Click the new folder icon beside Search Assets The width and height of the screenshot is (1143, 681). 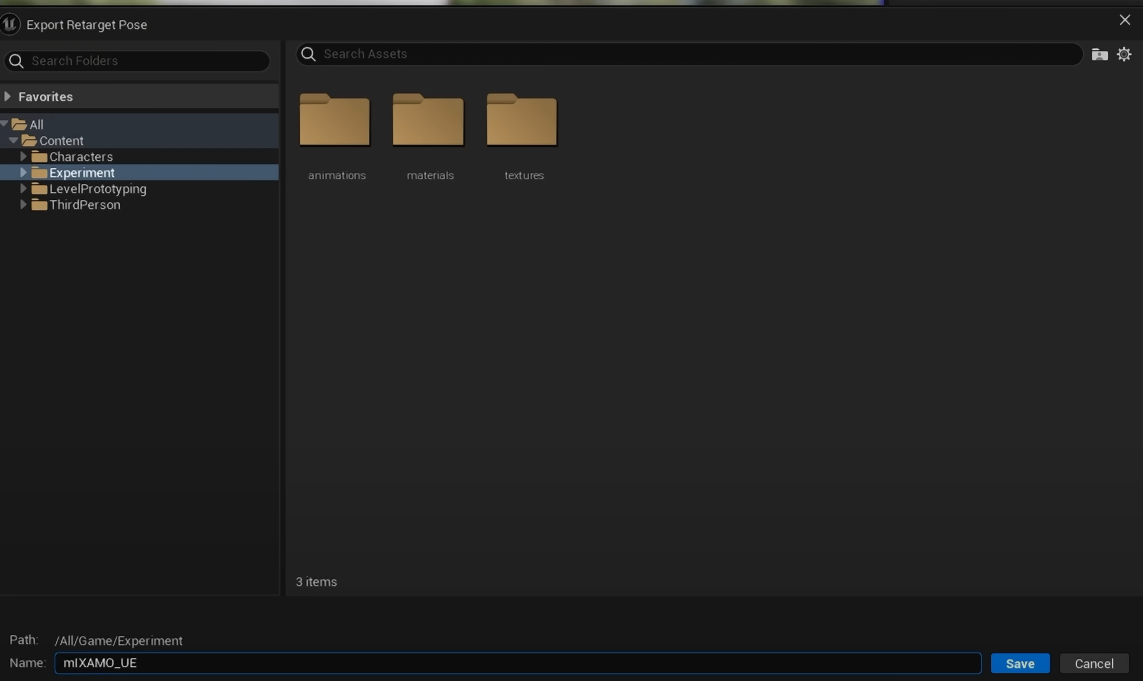tap(1099, 54)
